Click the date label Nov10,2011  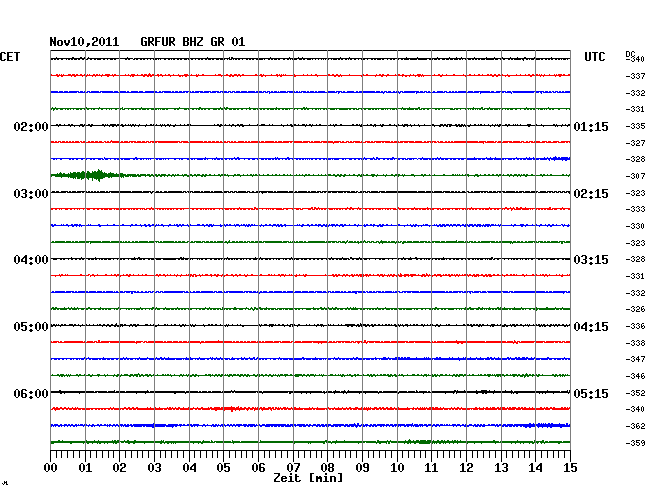(84, 42)
